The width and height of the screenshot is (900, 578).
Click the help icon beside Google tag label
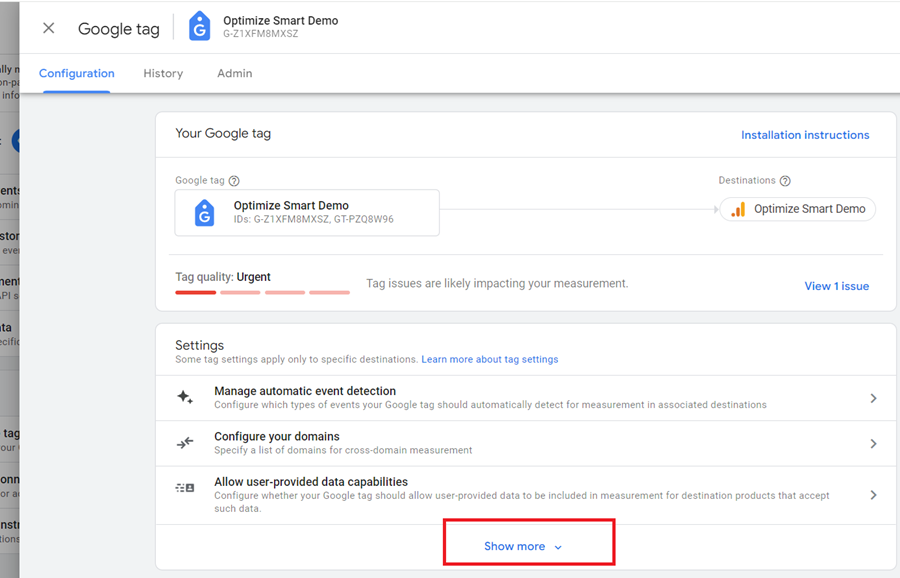234,181
